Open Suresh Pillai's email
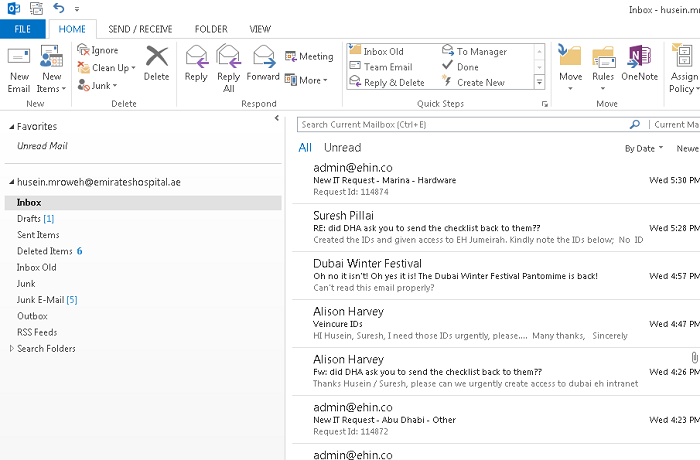 pyautogui.click(x=496, y=228)
